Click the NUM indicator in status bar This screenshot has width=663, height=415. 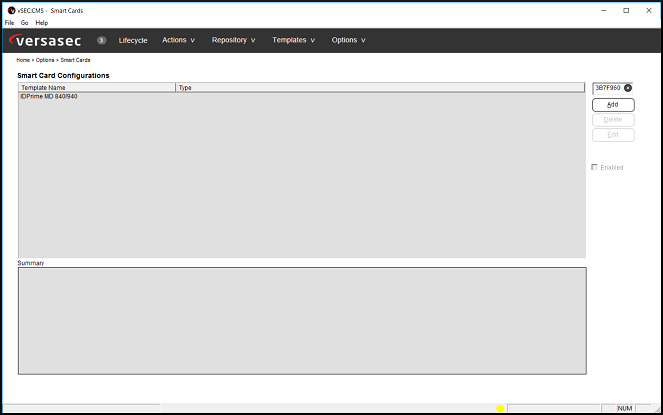pyautogui.click(x=625, y=408)
